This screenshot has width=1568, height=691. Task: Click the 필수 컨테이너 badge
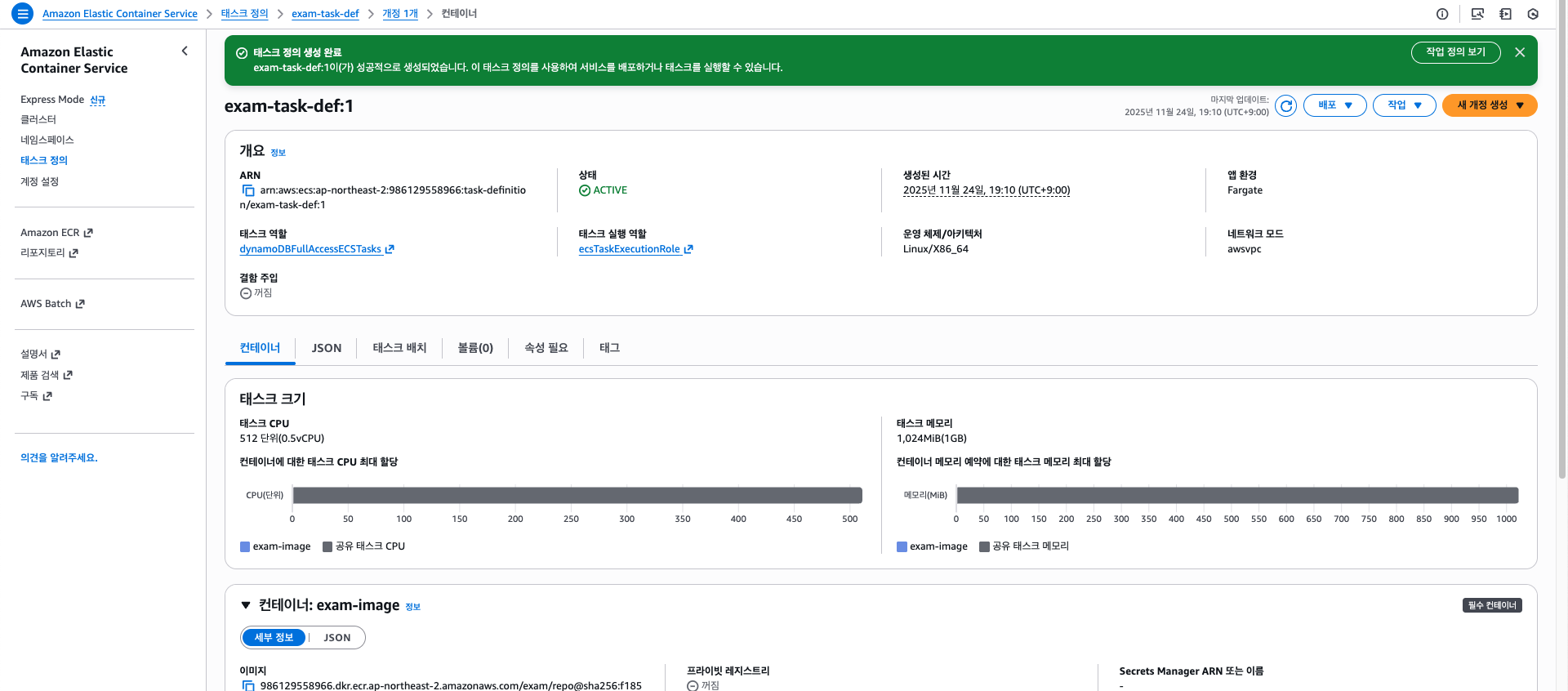(x=1492, y=605)
